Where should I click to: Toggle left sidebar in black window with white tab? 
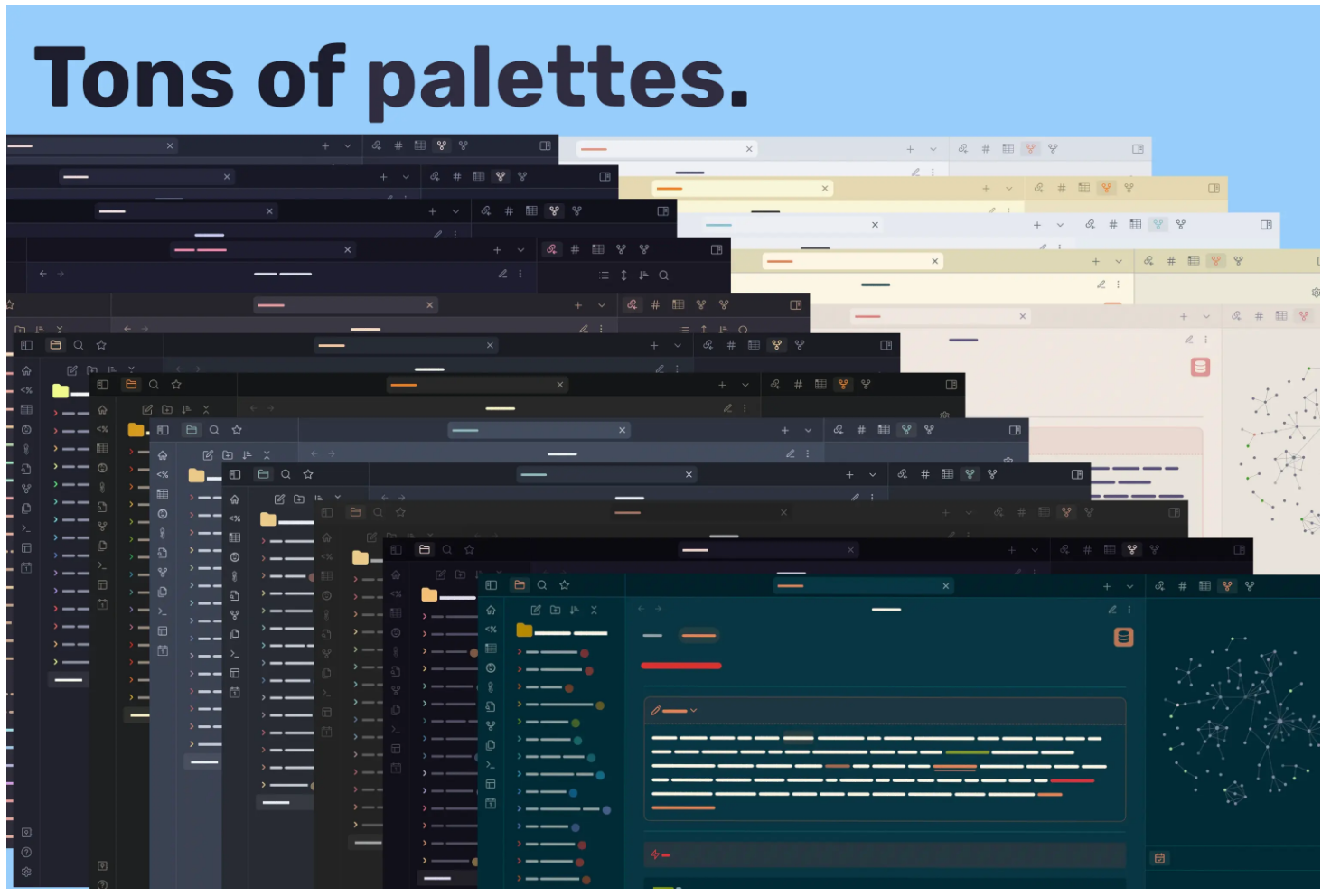click(x=396, y=549)
